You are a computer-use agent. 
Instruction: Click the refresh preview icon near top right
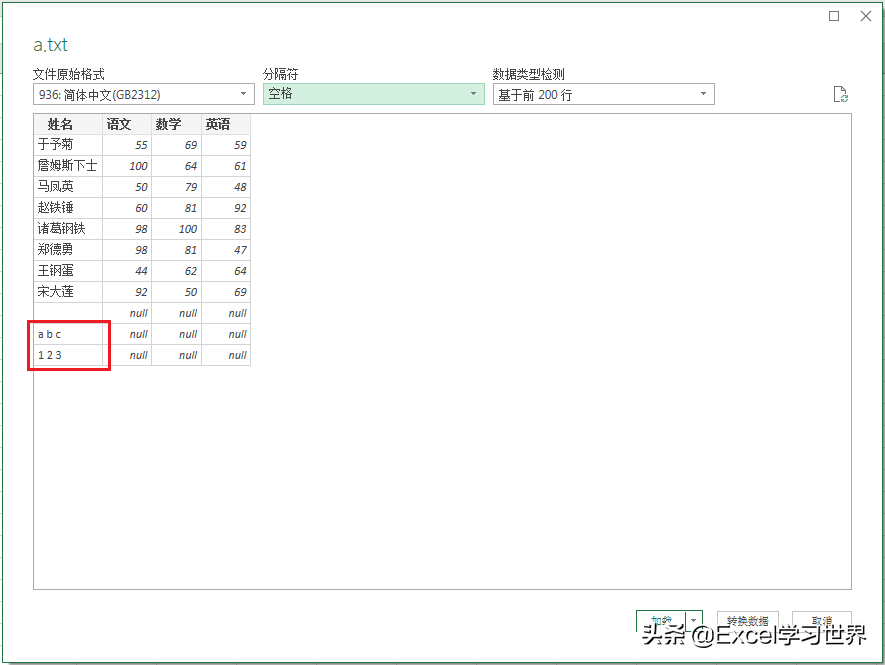840,93
